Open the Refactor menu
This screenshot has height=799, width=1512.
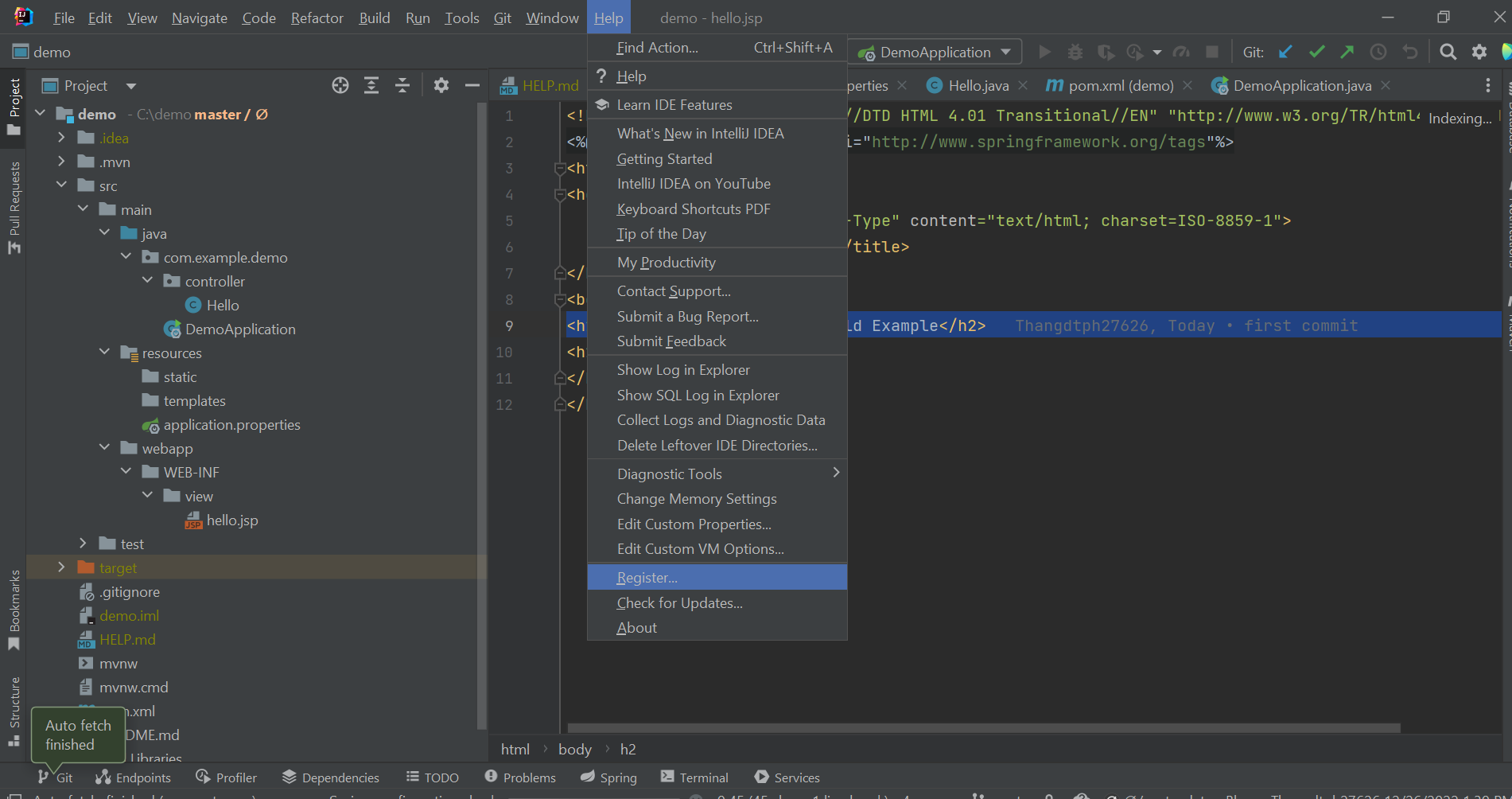pos(317,18)
